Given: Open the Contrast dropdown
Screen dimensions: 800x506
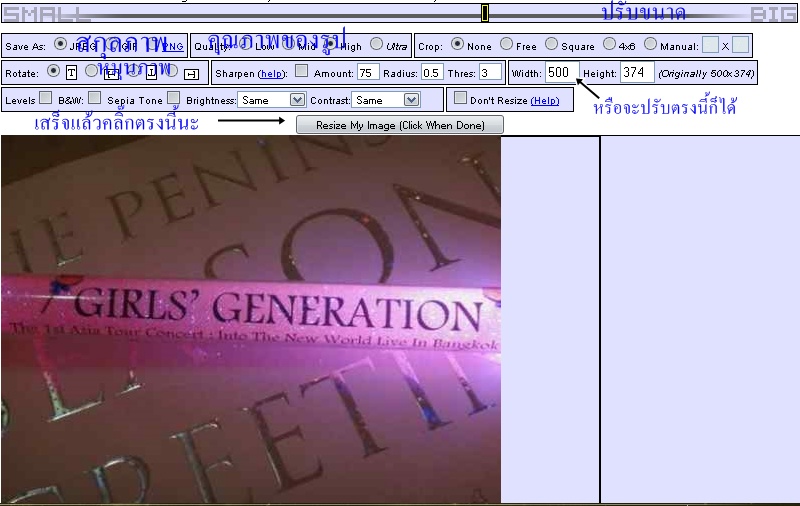Looking at the screenshot, I should pyautogui.click(x=385, y=100).
